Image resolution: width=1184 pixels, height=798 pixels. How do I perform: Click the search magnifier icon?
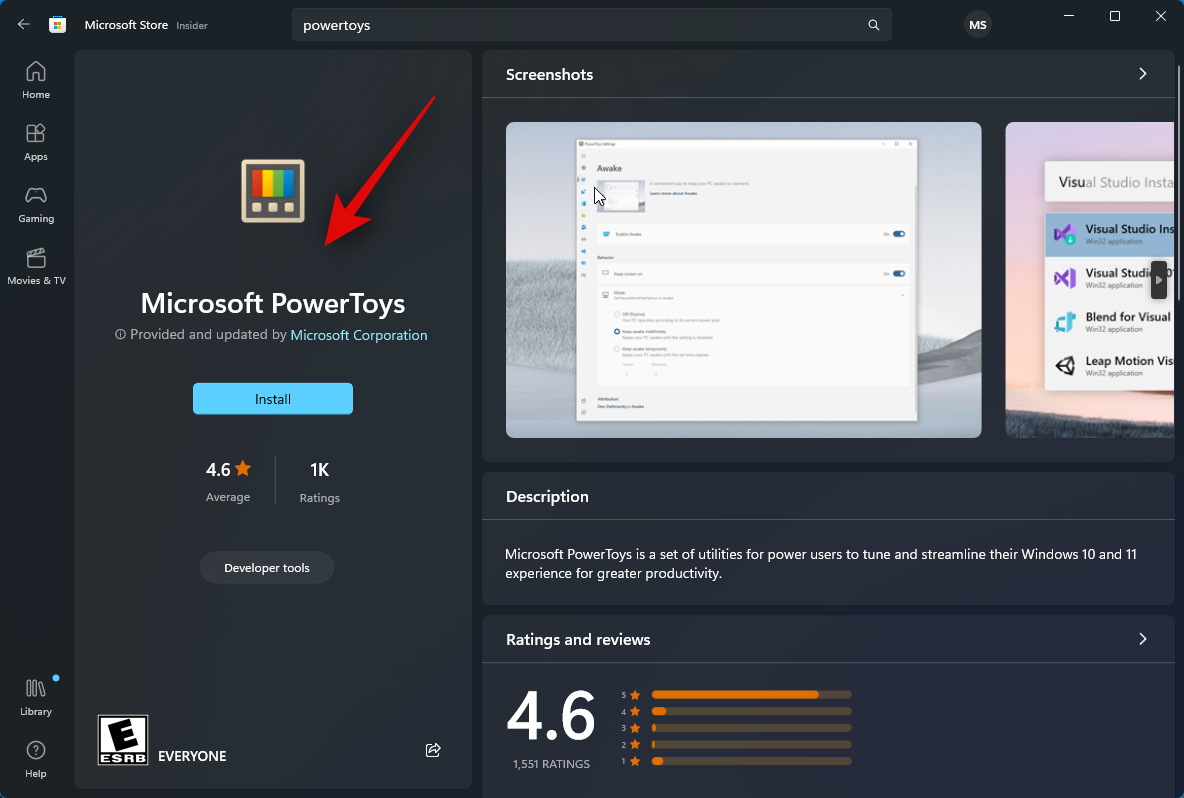point(873,24)
